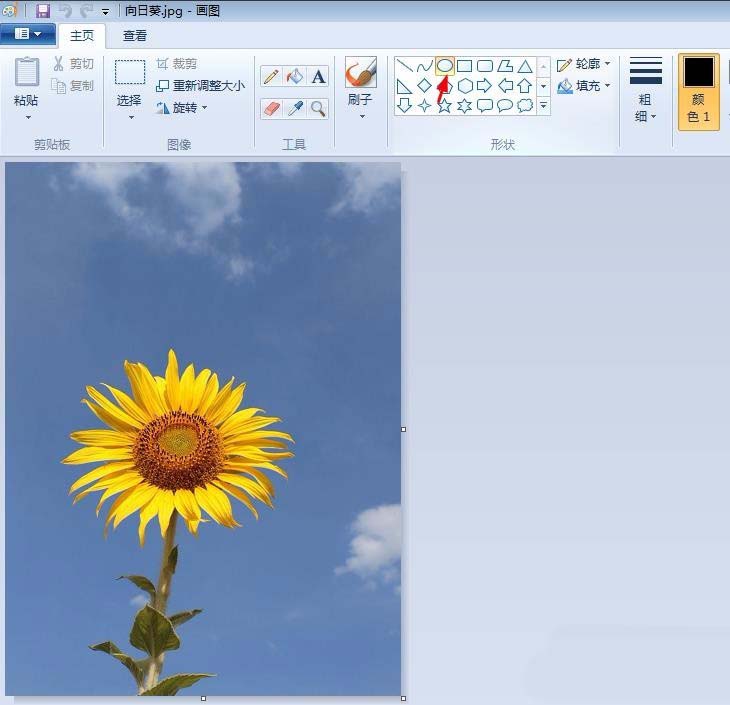Select the Color picker eyedropper tool

click(x=295, y=109)
